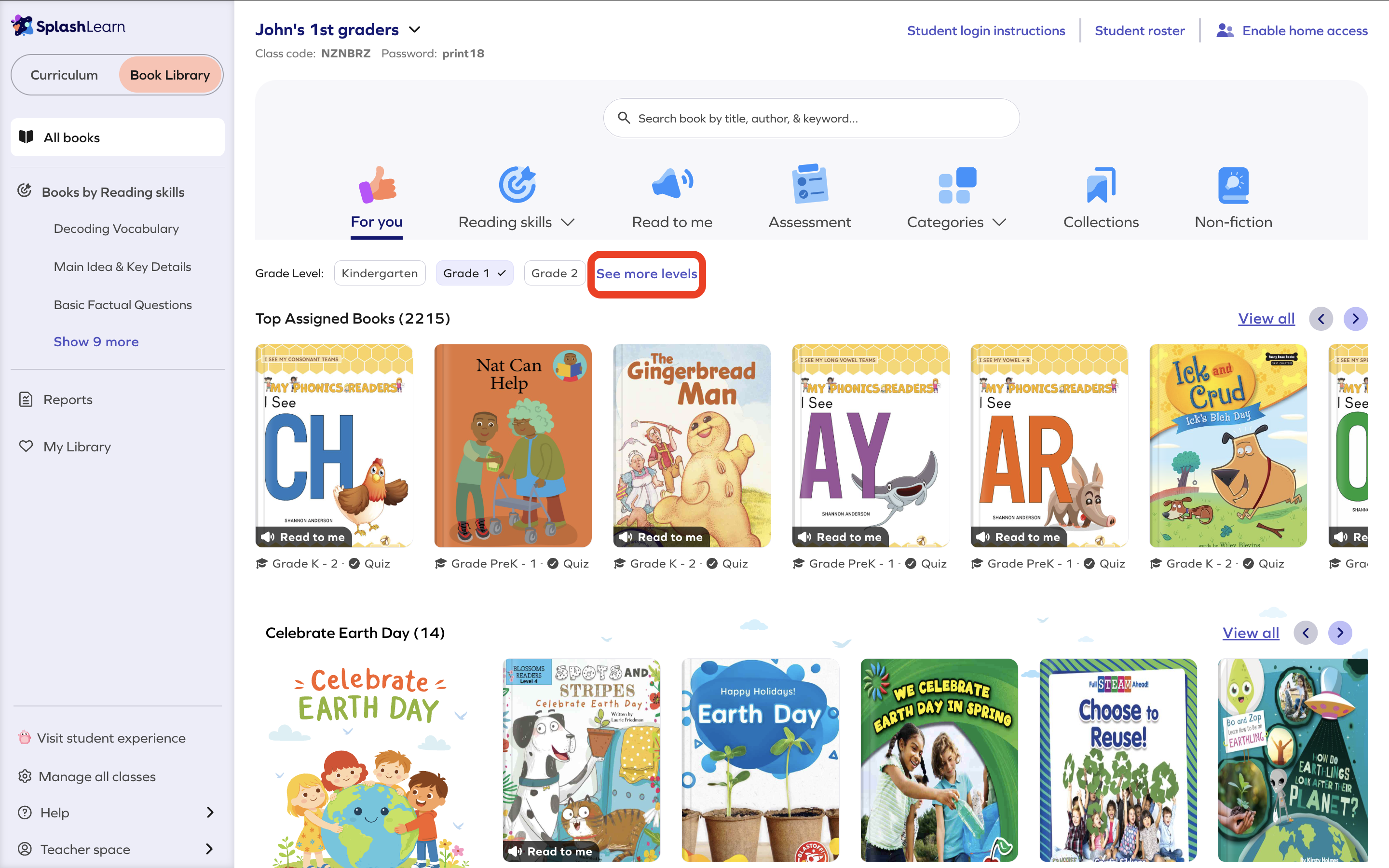Go to next Celebrate Earth Day books
Viewport: 1389px width, 868px height.
pos(1340,633)
